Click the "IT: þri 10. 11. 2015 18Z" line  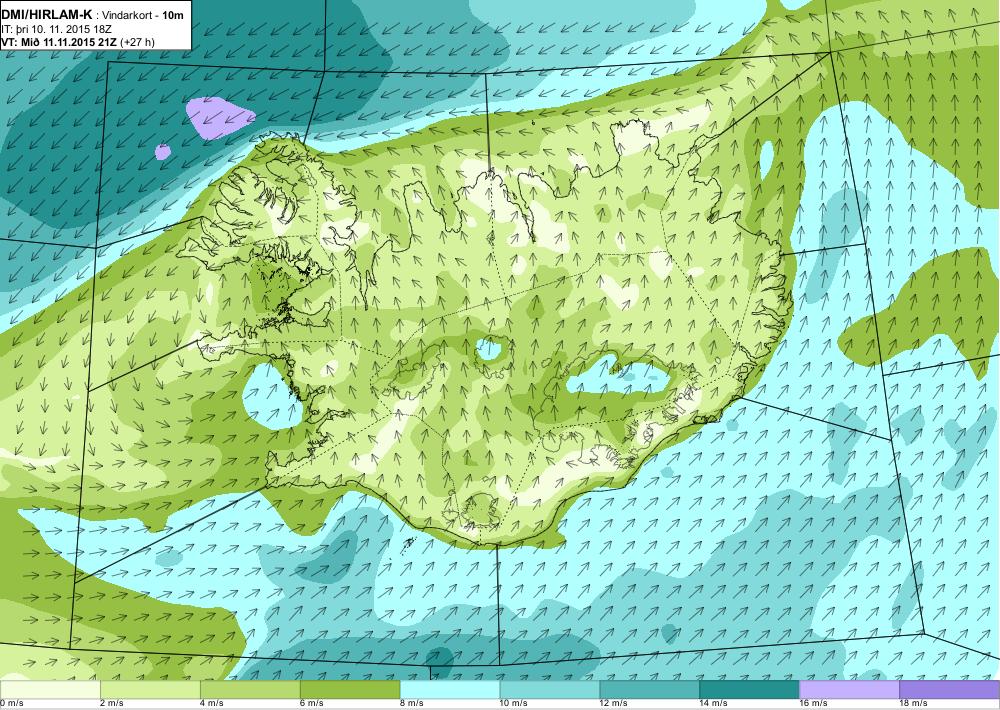point(57,29)
